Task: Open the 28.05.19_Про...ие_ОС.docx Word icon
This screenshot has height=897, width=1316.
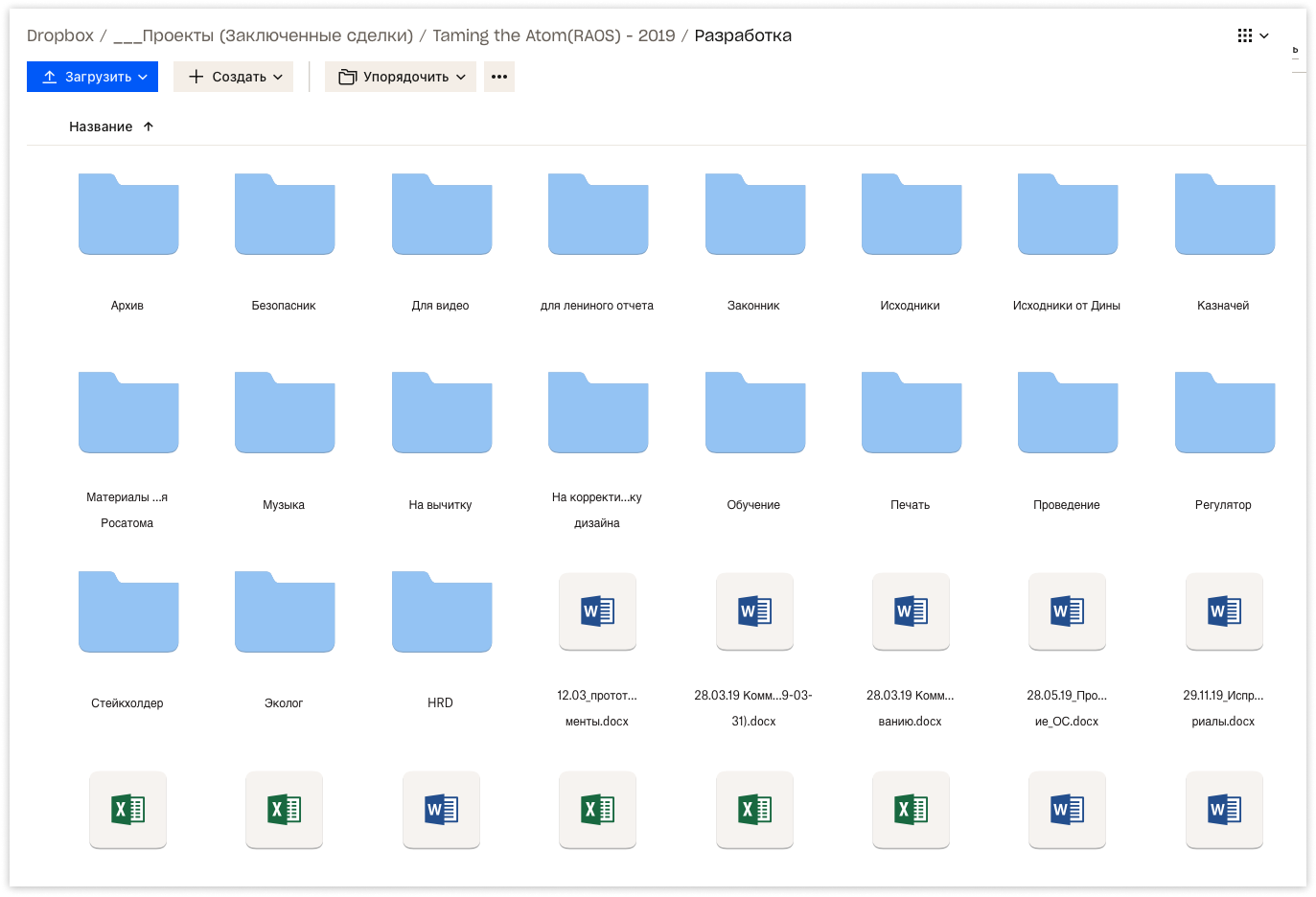Action: pos(1068,611)
